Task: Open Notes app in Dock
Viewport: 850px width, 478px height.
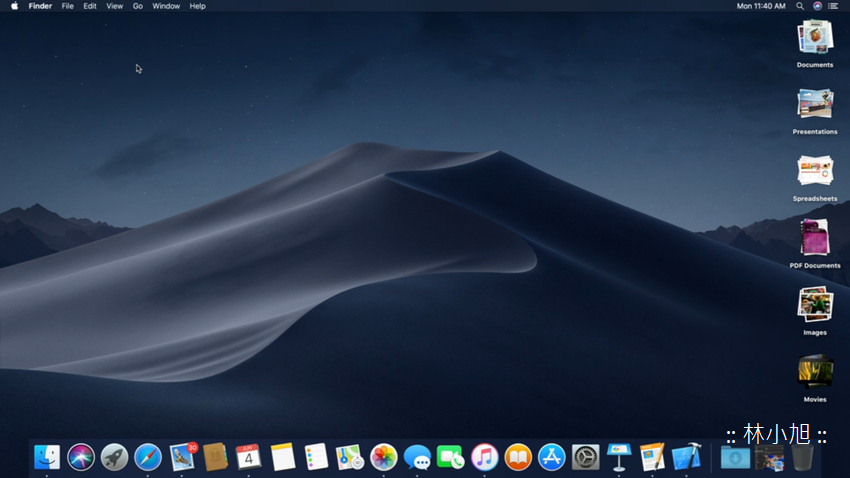Action: coord(282,457)
